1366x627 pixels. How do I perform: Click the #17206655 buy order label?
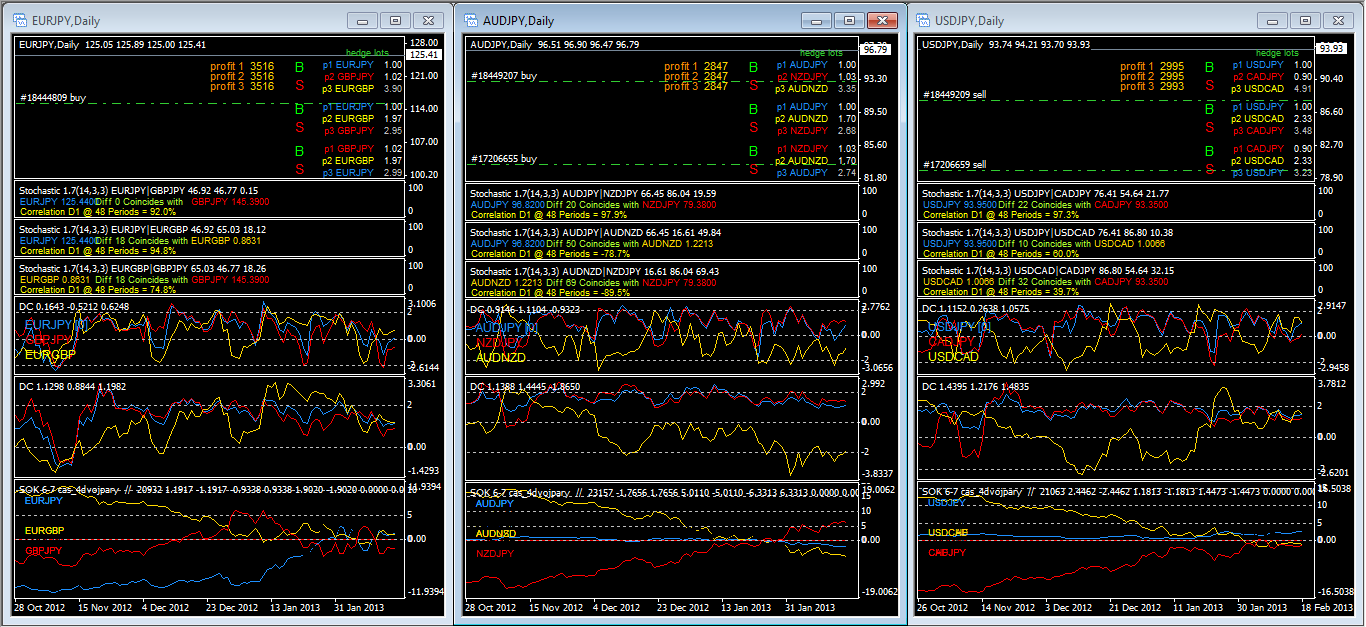[x=504, y=159]
